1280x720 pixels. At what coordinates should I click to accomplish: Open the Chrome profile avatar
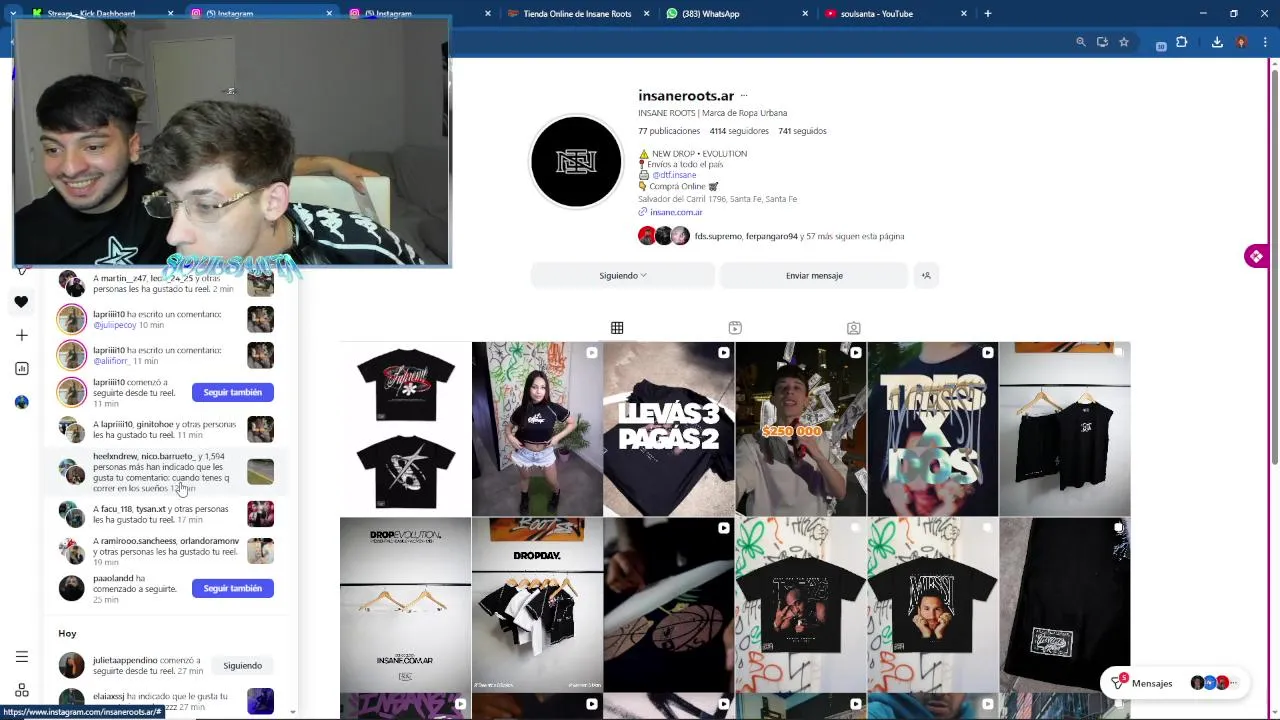pyautogui.click(x=1241, y=42)
